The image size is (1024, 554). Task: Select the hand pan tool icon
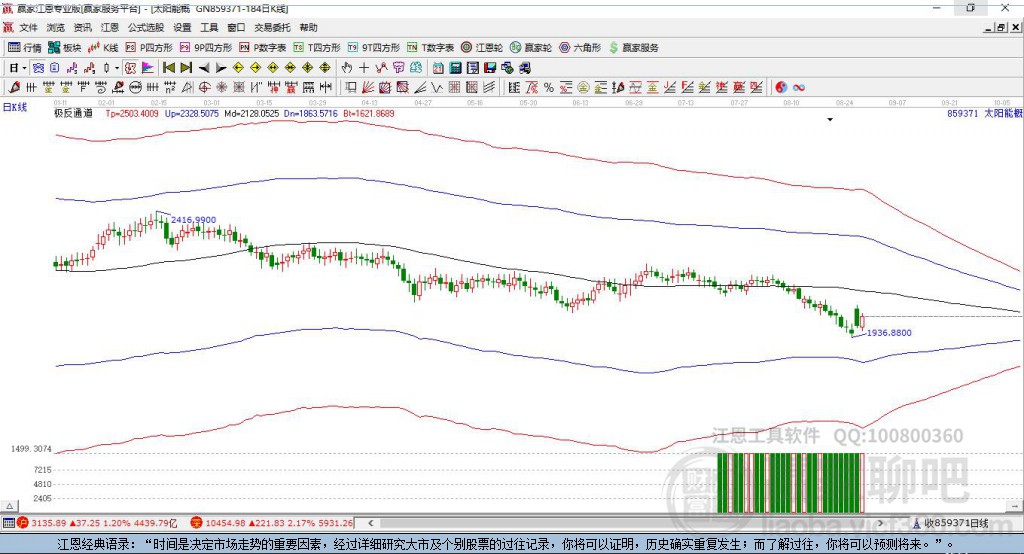coord(347,68)
